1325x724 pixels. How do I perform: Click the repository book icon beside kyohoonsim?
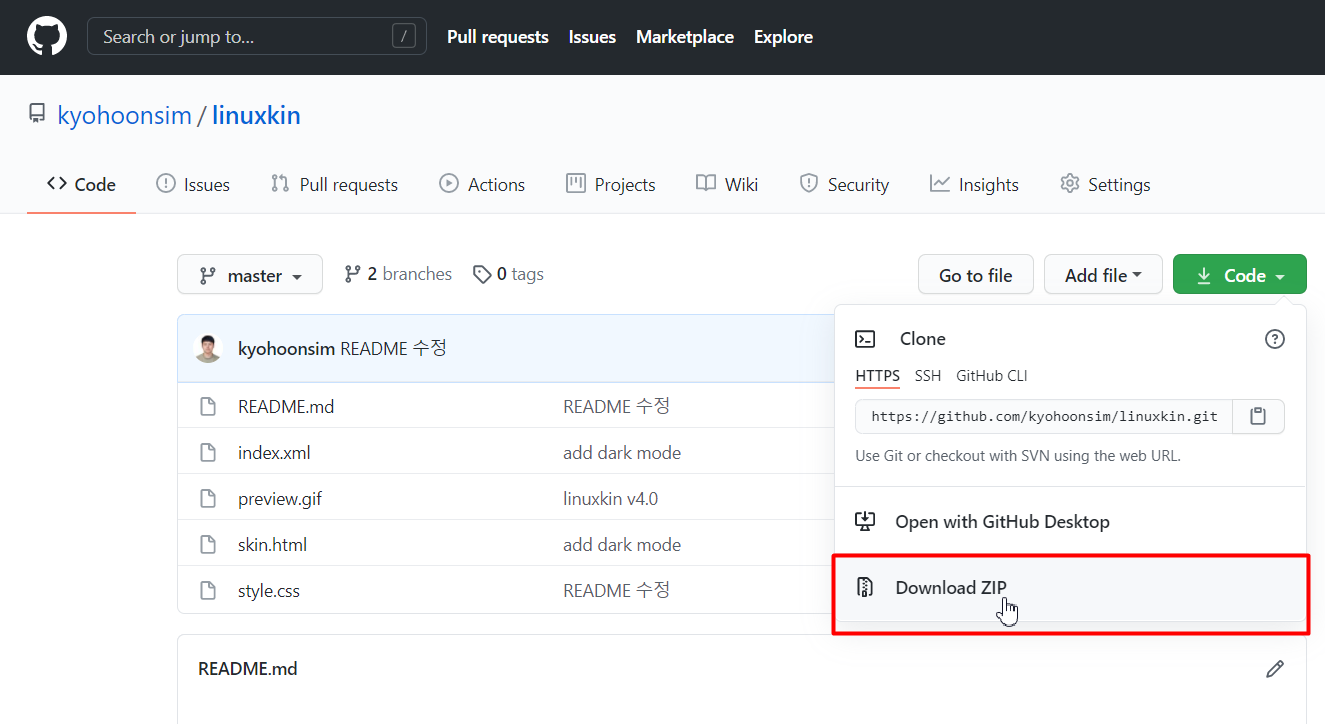click(37, 114)
